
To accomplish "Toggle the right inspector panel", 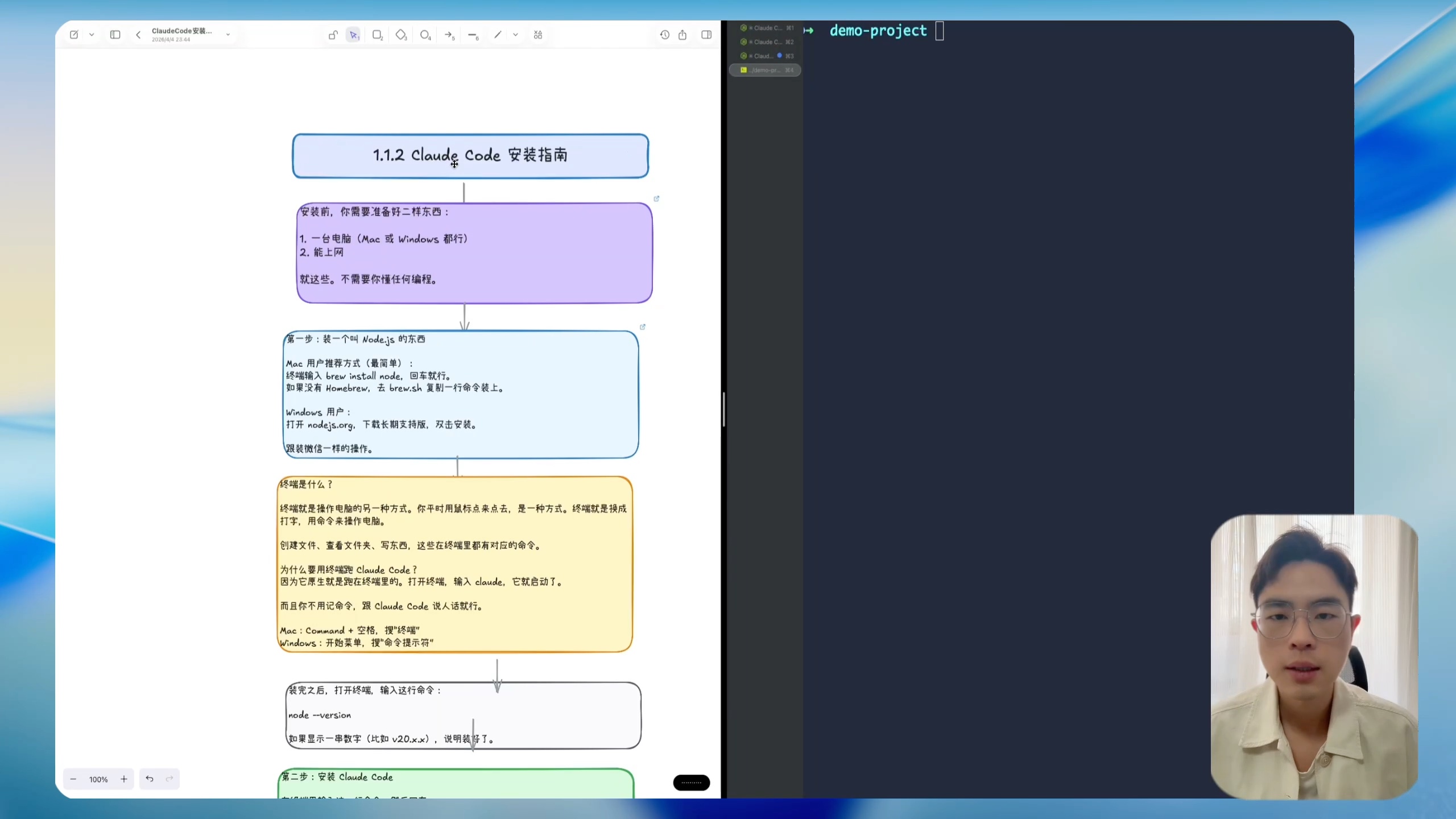I will coord(706,35).
